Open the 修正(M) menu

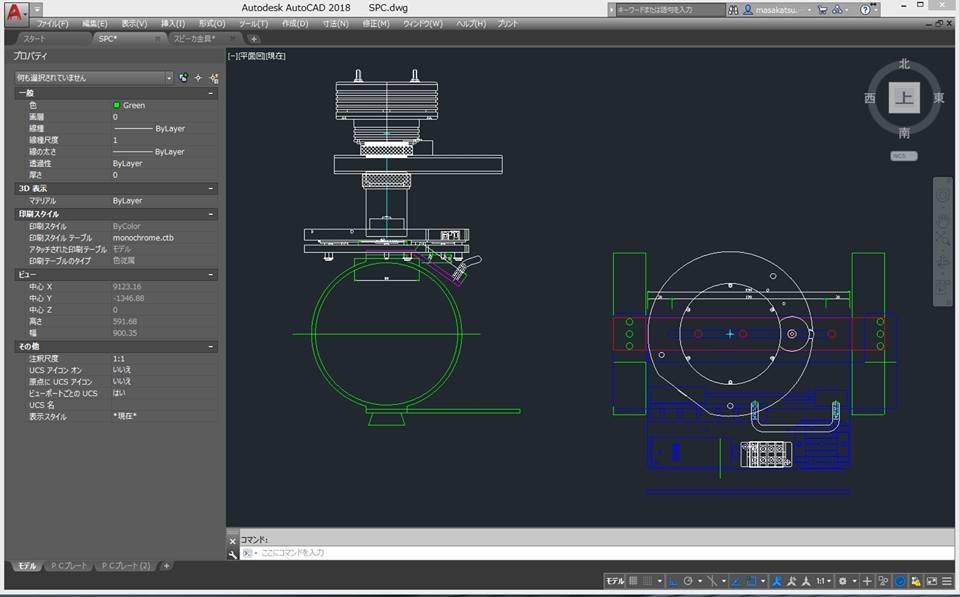coord(375,24)
